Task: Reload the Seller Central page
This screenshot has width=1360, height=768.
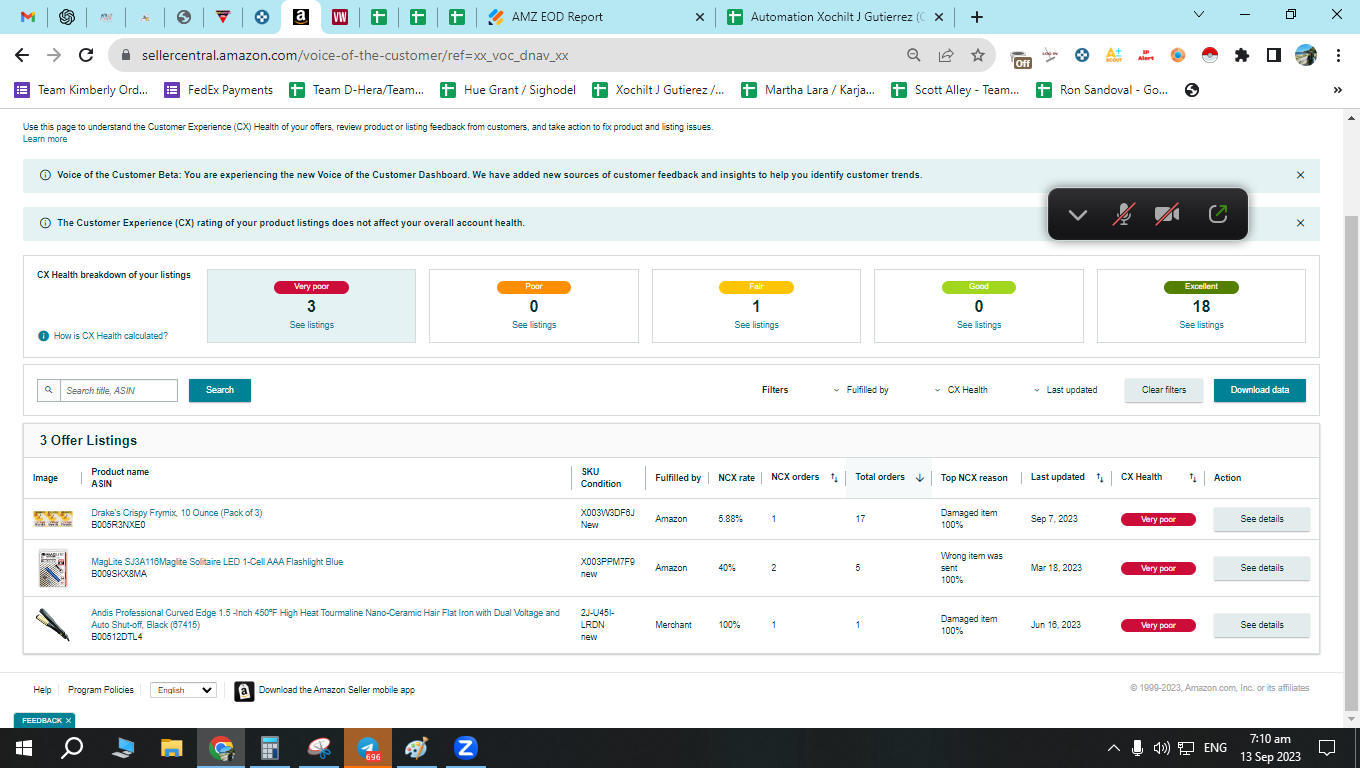Action: 86,55
